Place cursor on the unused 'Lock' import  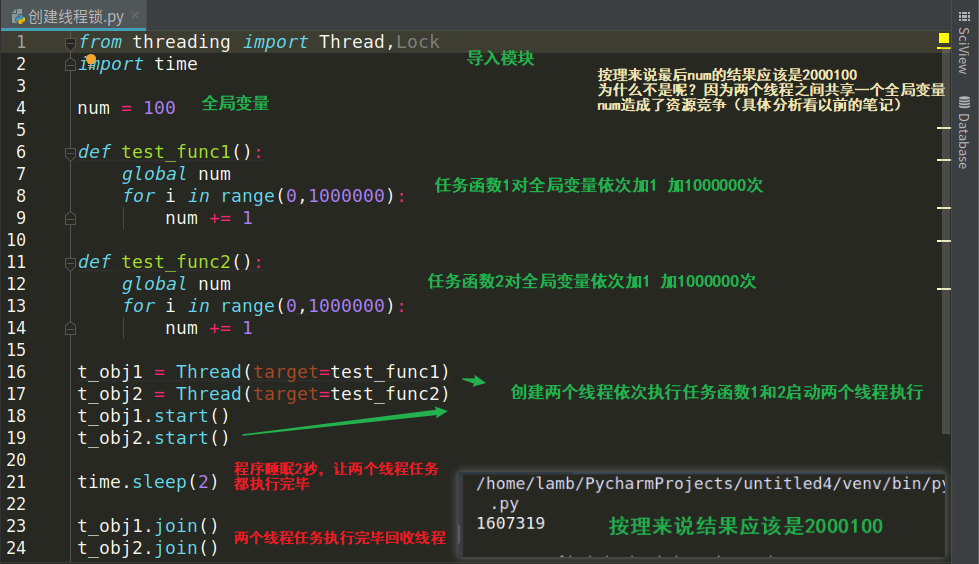coord(418,42)
